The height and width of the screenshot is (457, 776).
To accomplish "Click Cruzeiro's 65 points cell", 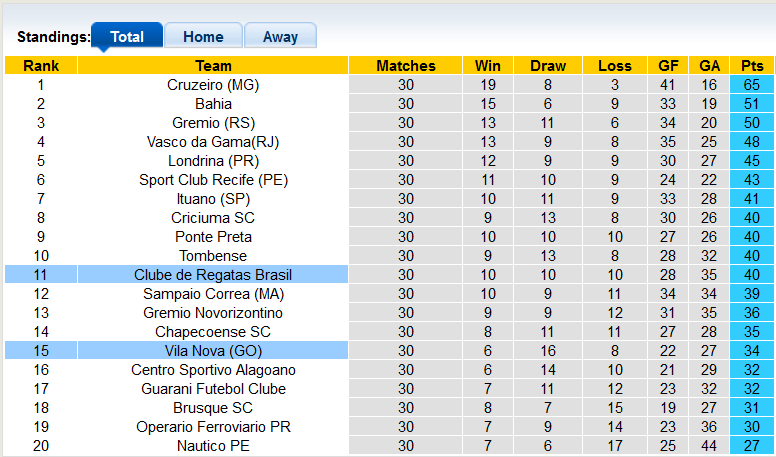I will [752, 85].
